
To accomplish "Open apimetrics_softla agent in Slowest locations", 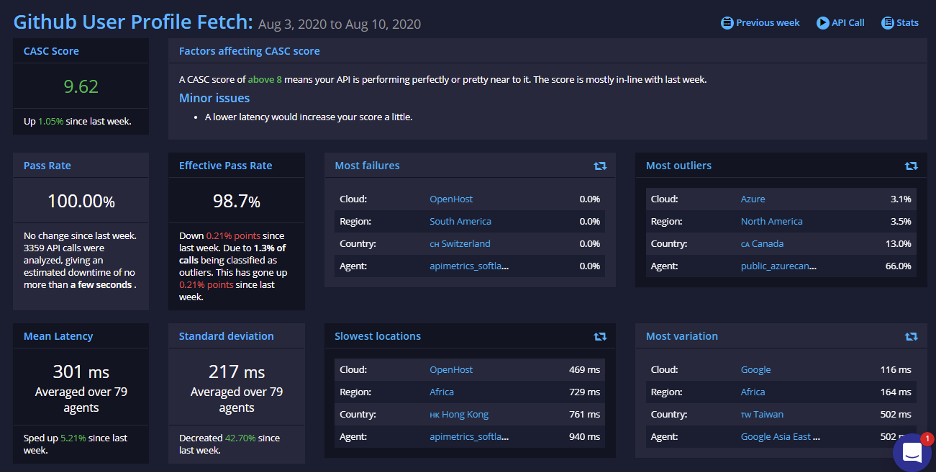I will 469,437.
